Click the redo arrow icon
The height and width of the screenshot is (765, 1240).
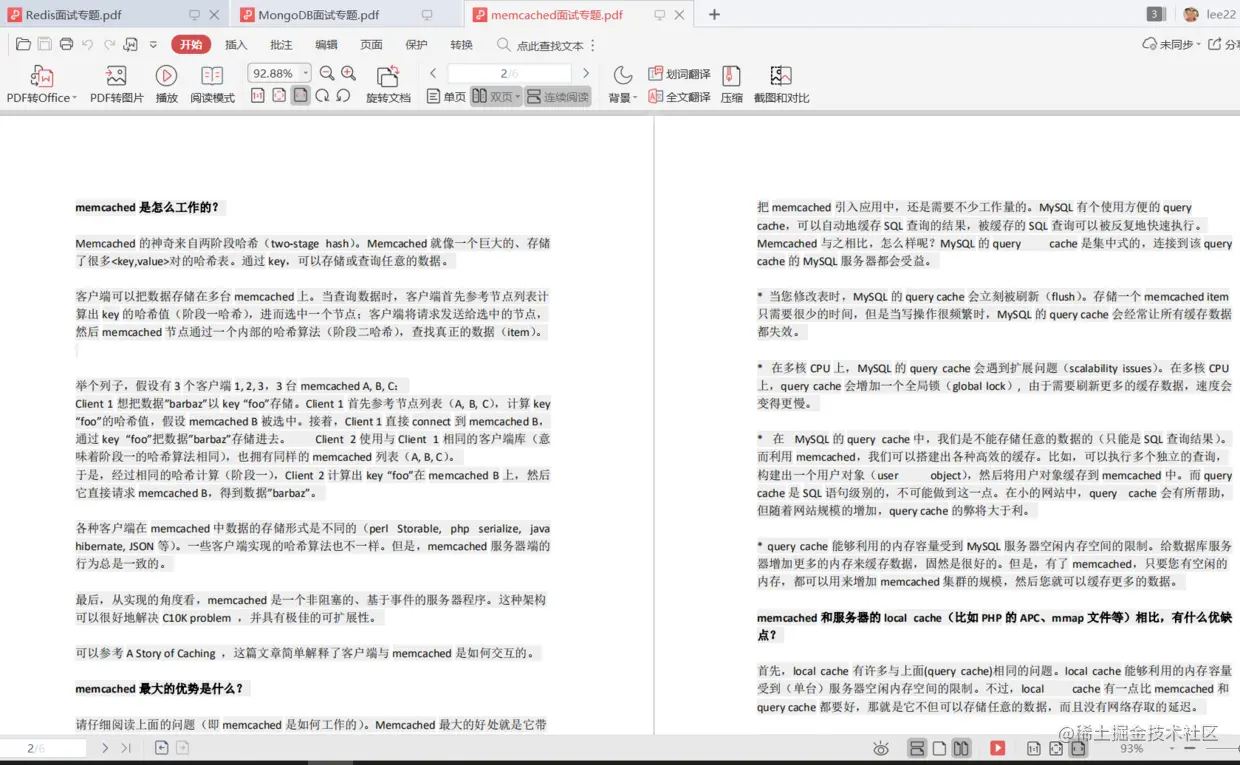click(x=109, y=45)
